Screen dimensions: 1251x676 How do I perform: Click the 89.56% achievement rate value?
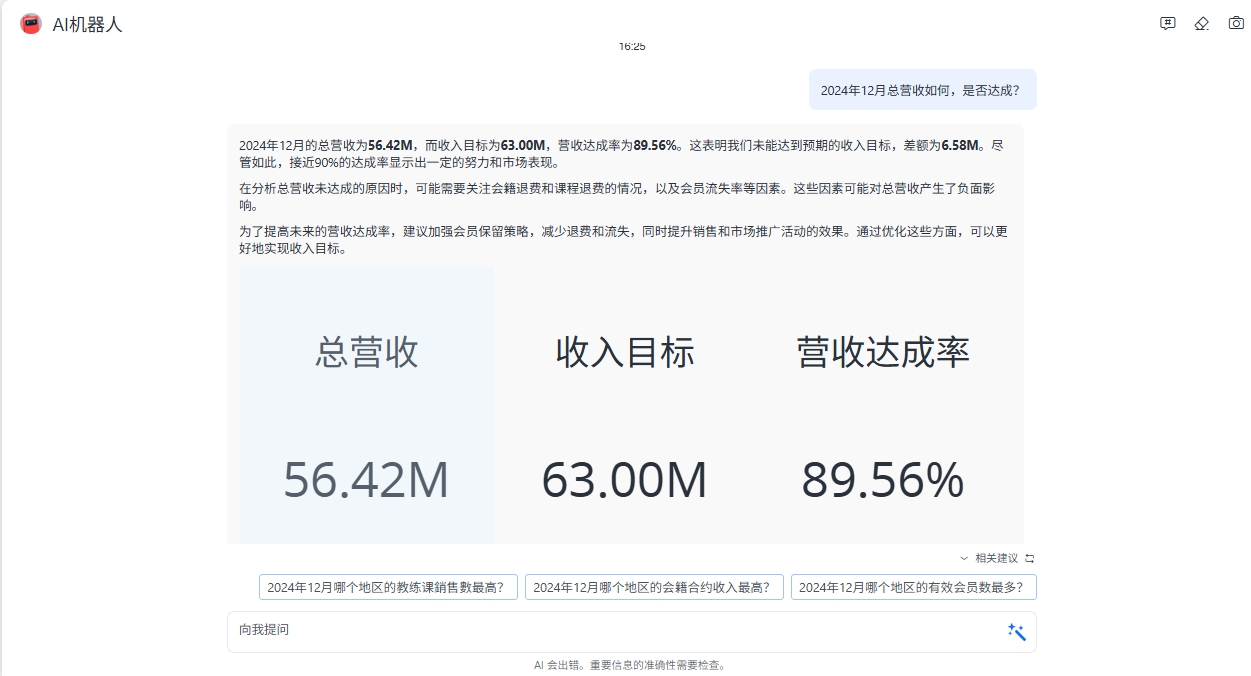[882, 481]
